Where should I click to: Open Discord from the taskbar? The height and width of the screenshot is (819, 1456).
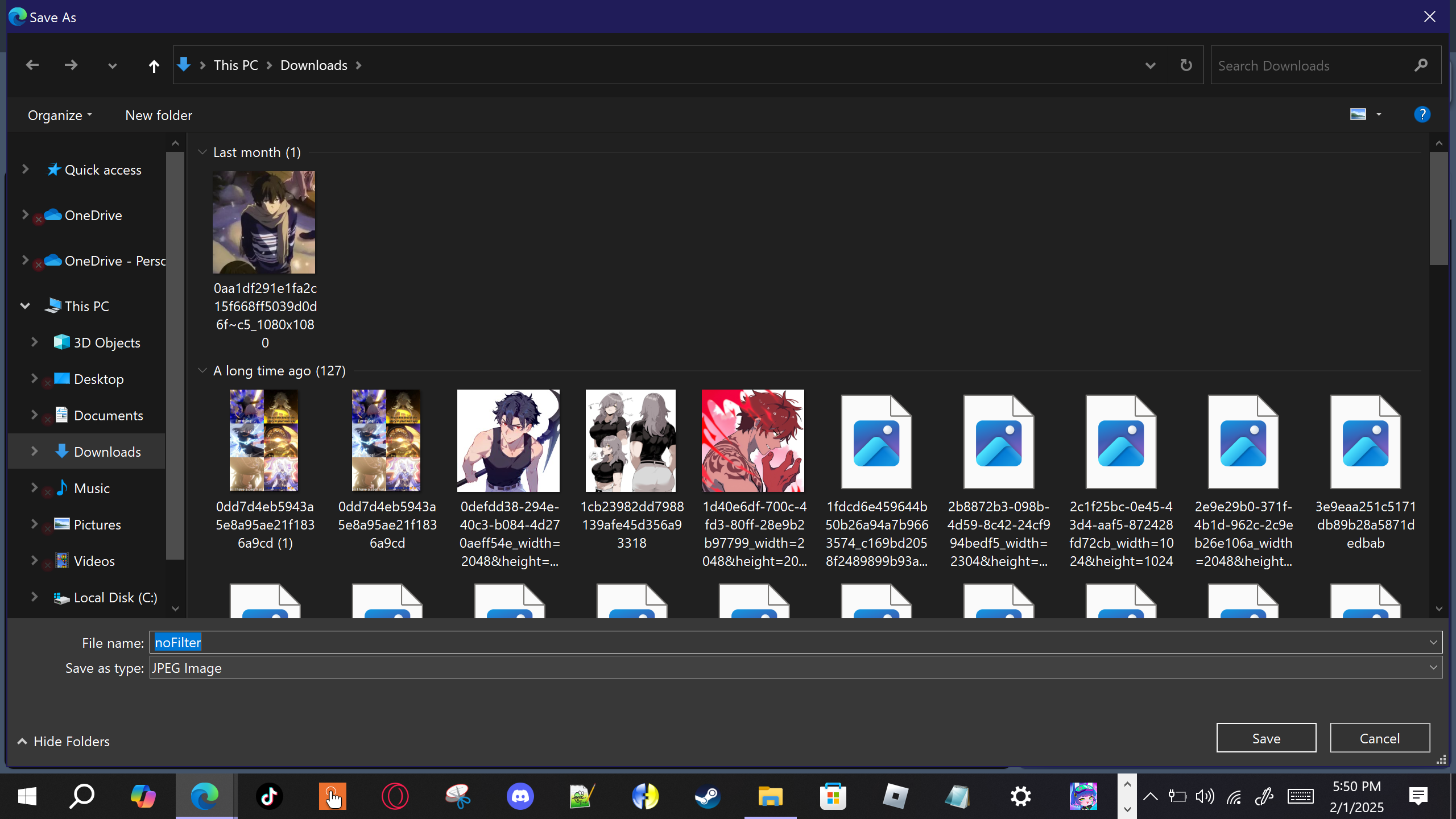(x=520, y=796)
